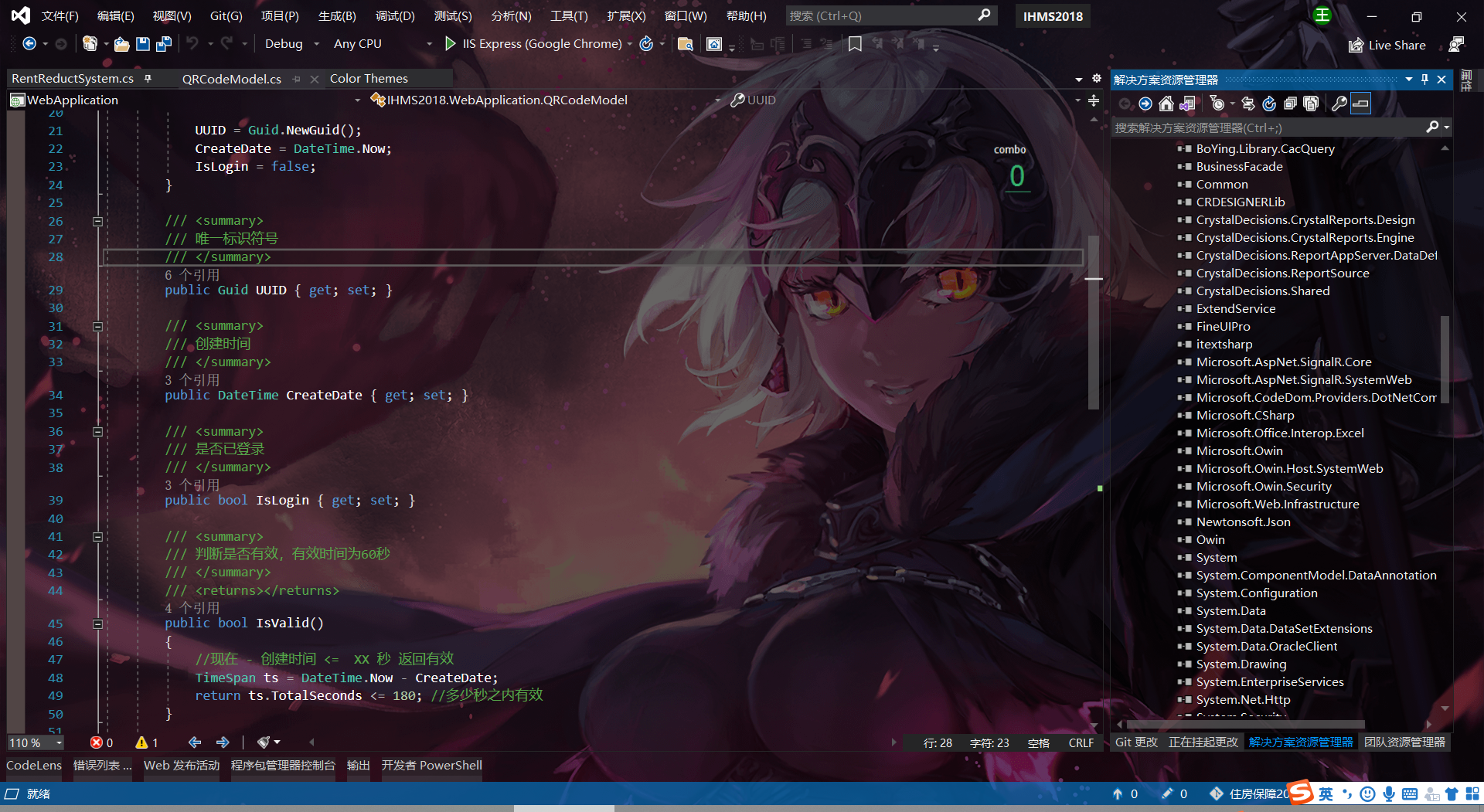Image resolution: width=1484 pixels, height=812 pixels.
Task: Click the Pending Changes Filter icon
Action: (1217, 104)
